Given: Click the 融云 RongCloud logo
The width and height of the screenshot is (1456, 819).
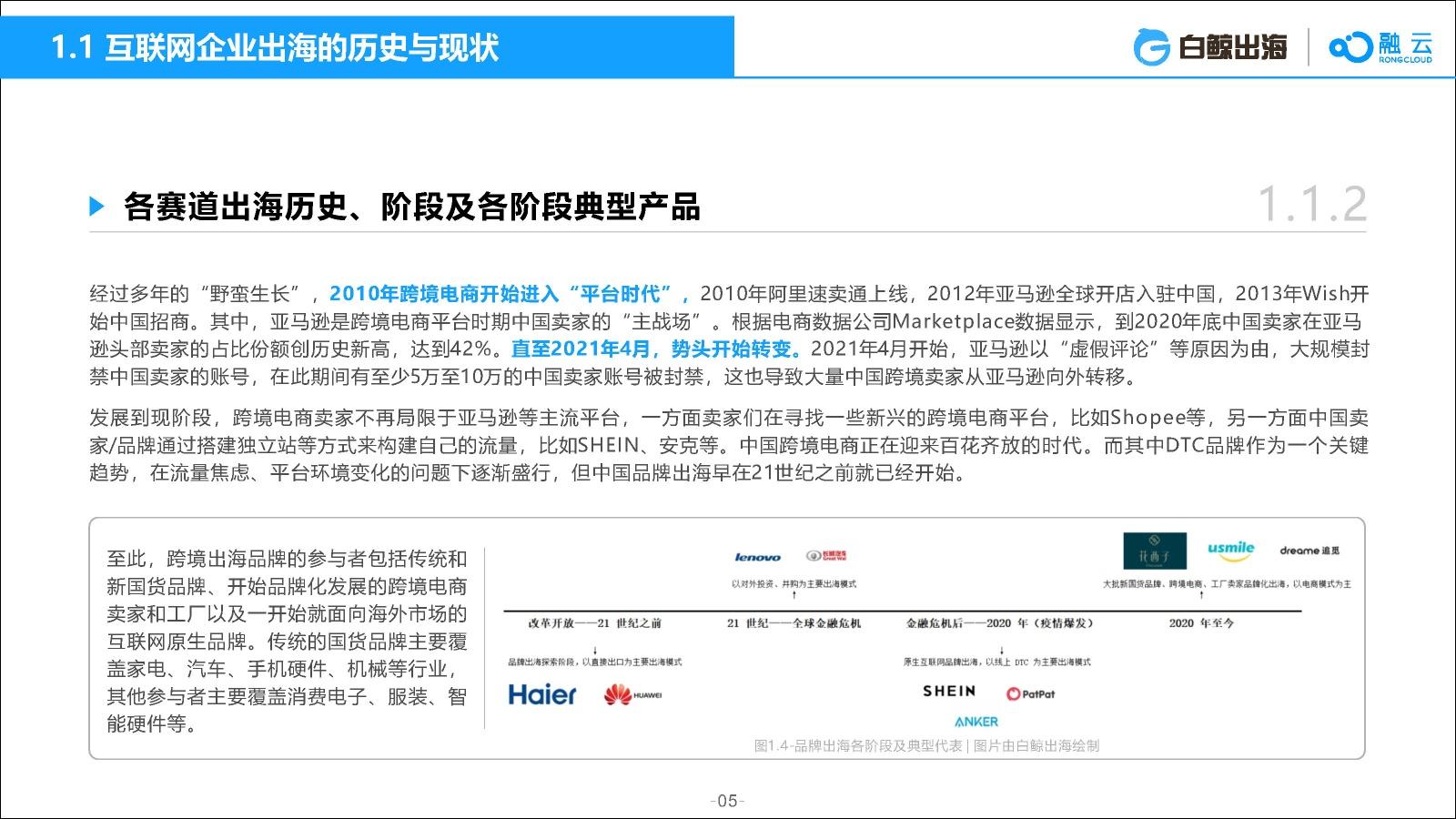Looking at the screenshot, I should tap(1380, 47).
